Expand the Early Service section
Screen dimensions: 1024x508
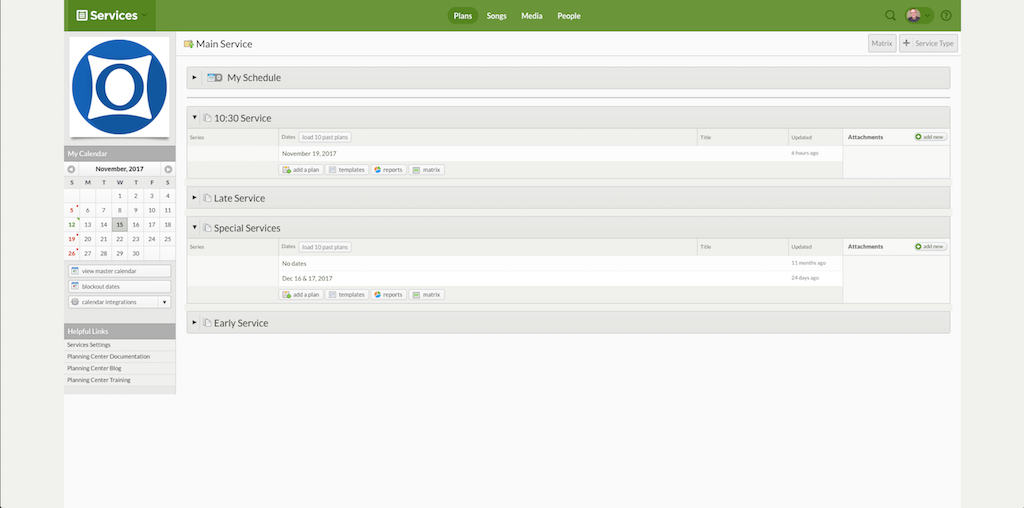(x=195, y=323)
